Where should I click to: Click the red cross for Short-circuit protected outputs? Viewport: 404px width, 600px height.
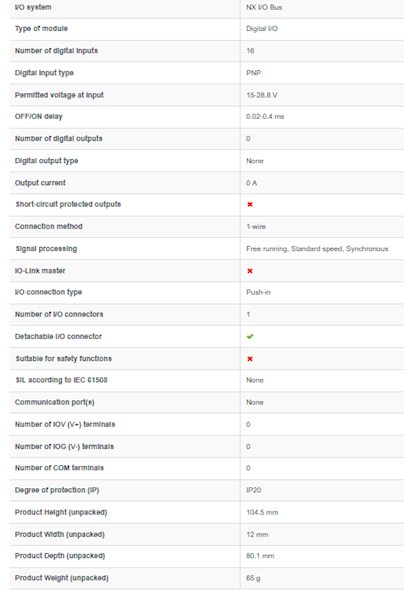[250, 204]
